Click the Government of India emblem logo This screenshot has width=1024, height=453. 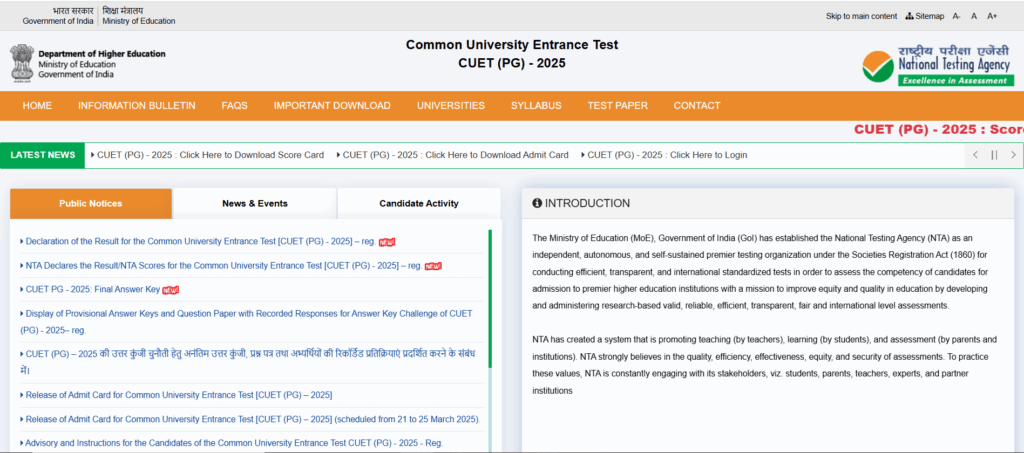tap(22, 63)
